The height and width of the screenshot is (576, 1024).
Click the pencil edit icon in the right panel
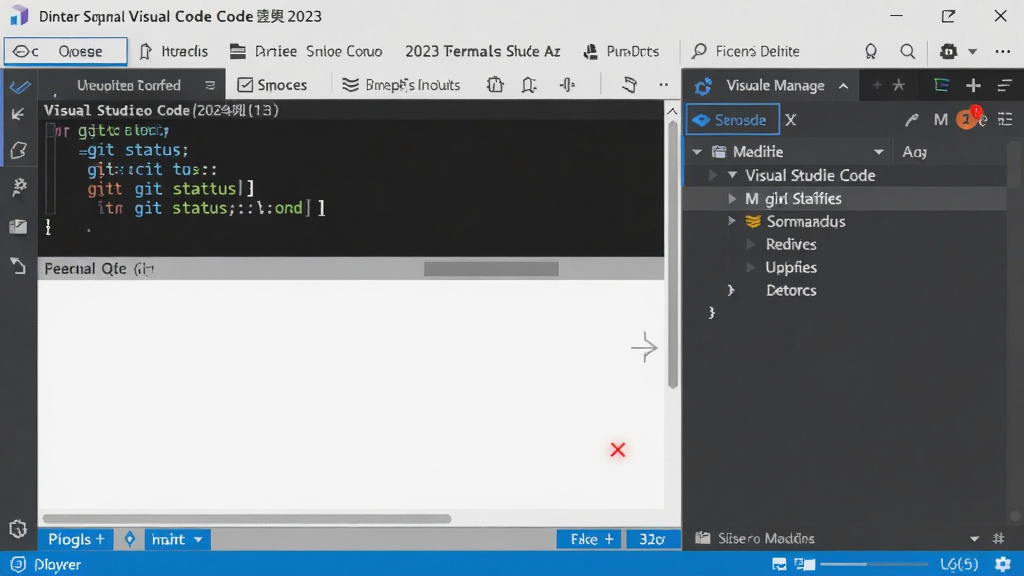pos(912,120)
